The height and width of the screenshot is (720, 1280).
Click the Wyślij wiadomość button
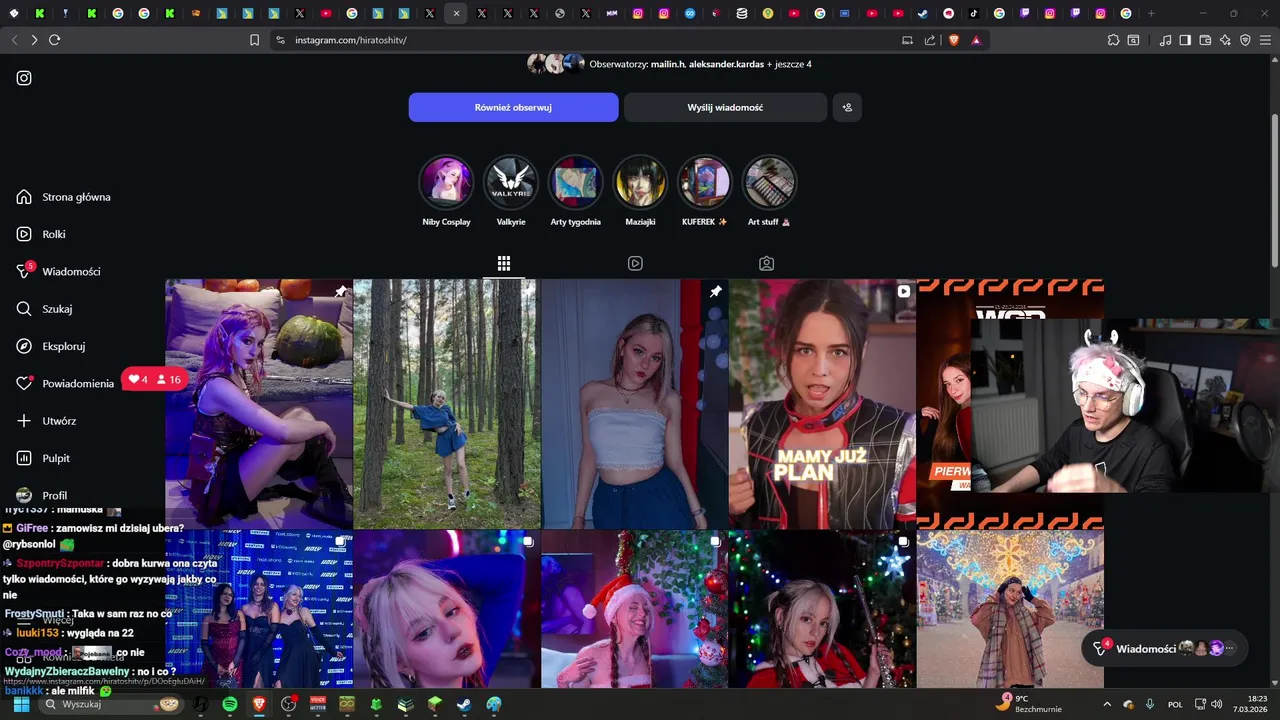(x=725, y=107)
